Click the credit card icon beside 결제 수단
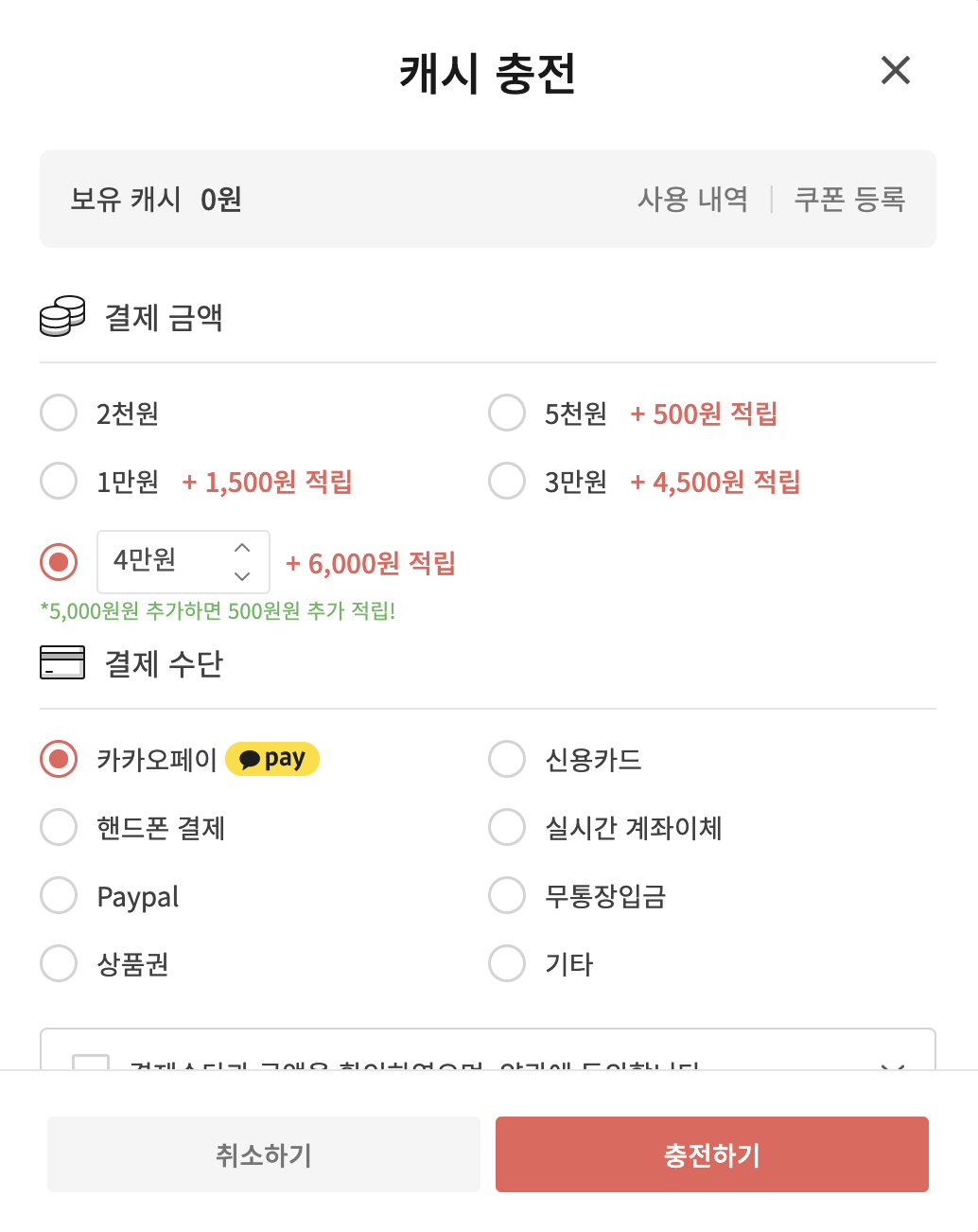Viewport: 978px width, 1232px height. pyautogui.click(x=61, y=662)
